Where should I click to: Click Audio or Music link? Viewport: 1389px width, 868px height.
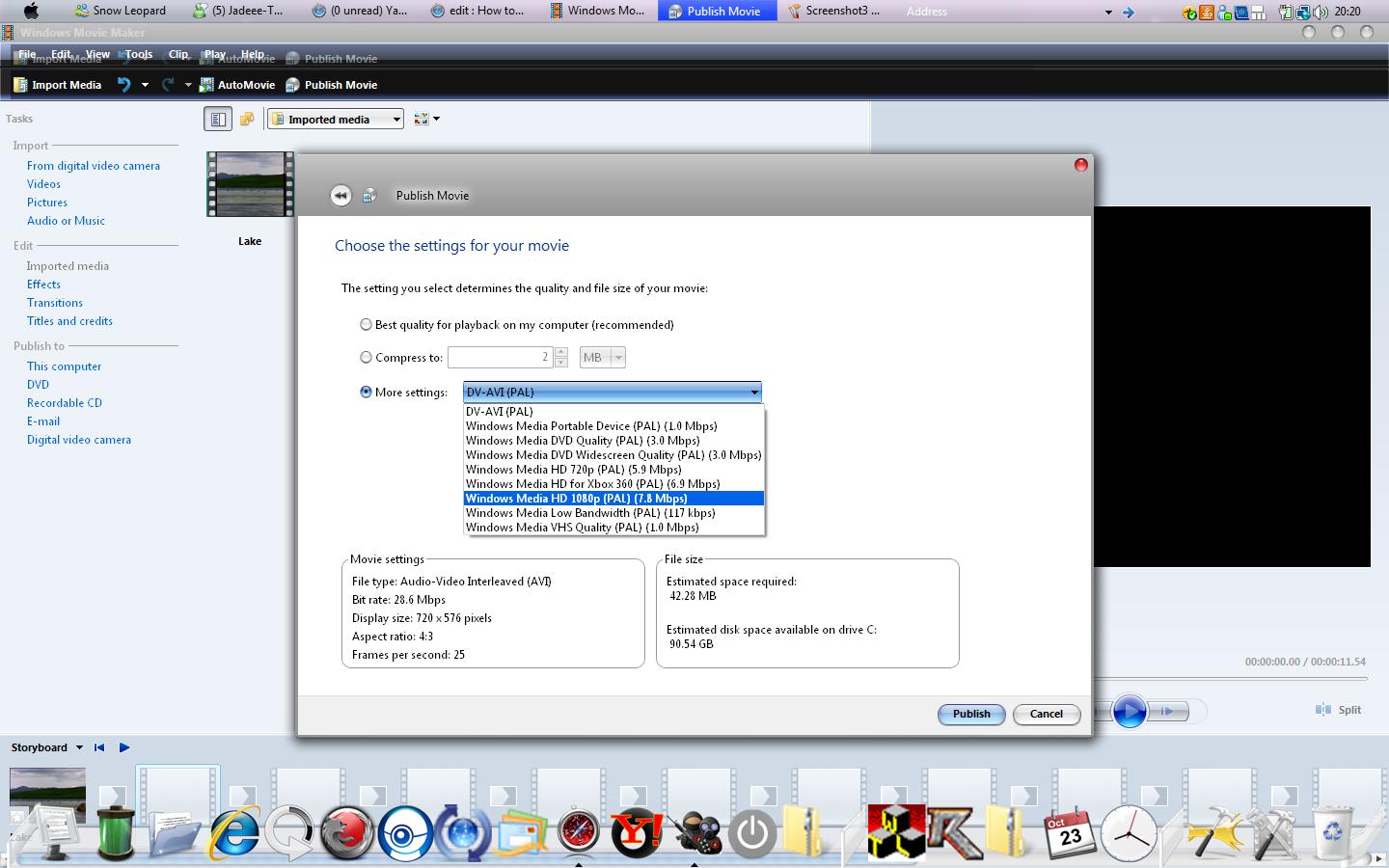[66, 221]
